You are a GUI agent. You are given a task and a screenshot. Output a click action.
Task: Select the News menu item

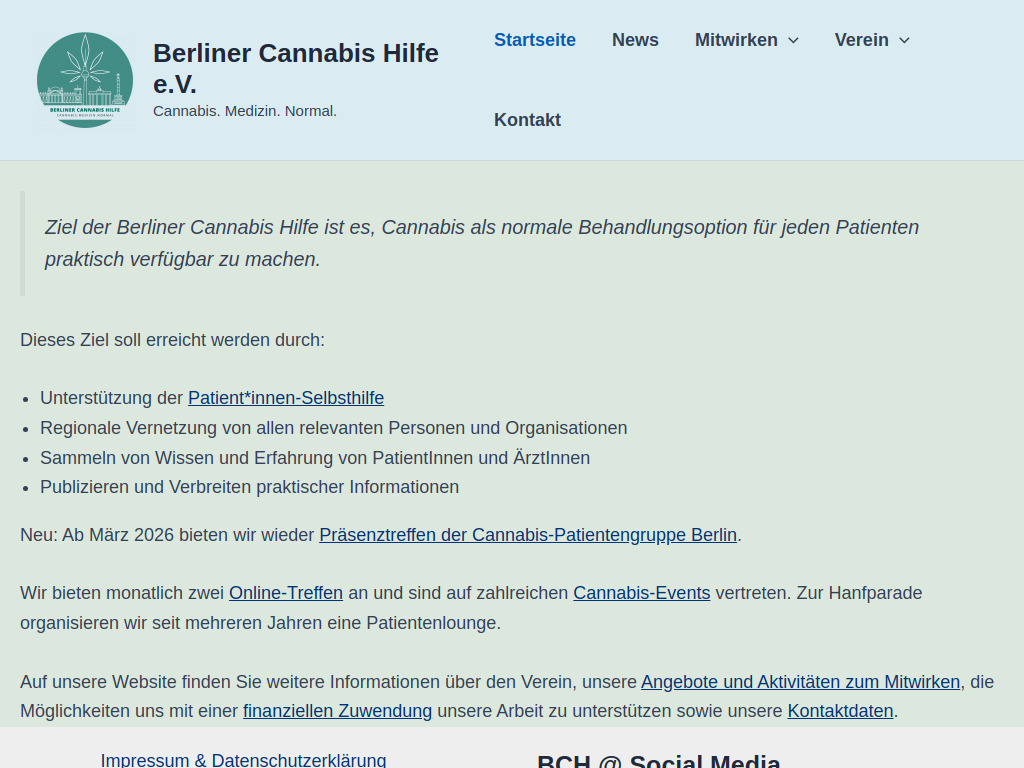click(x=635, y=40)
